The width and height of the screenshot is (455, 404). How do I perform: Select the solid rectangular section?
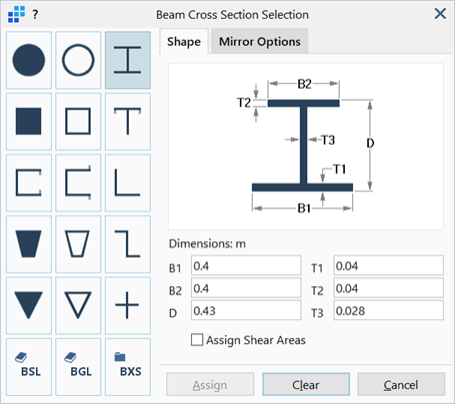point(29,122)
